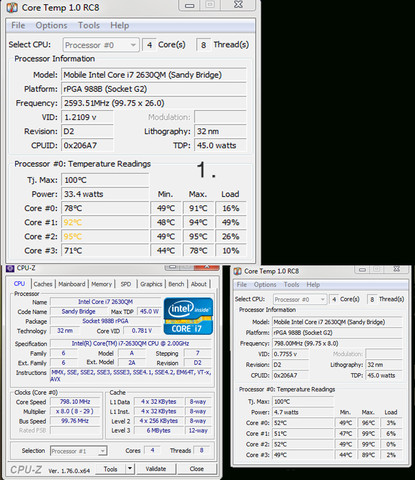Screen dimensions: 415x480
Task: Click the CPU-Z chip icon in title bar
Action: [x=10, y=268]
